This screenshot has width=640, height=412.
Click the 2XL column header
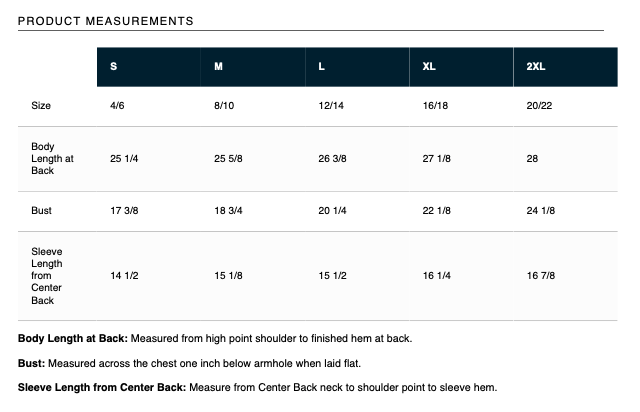point(535,66)
